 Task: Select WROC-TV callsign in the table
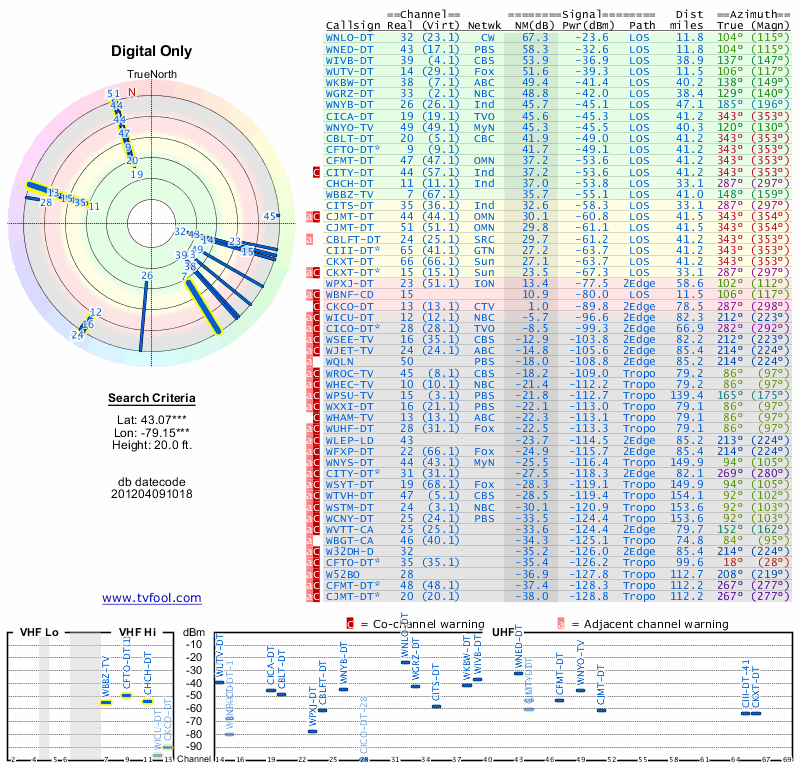(349, 373)
